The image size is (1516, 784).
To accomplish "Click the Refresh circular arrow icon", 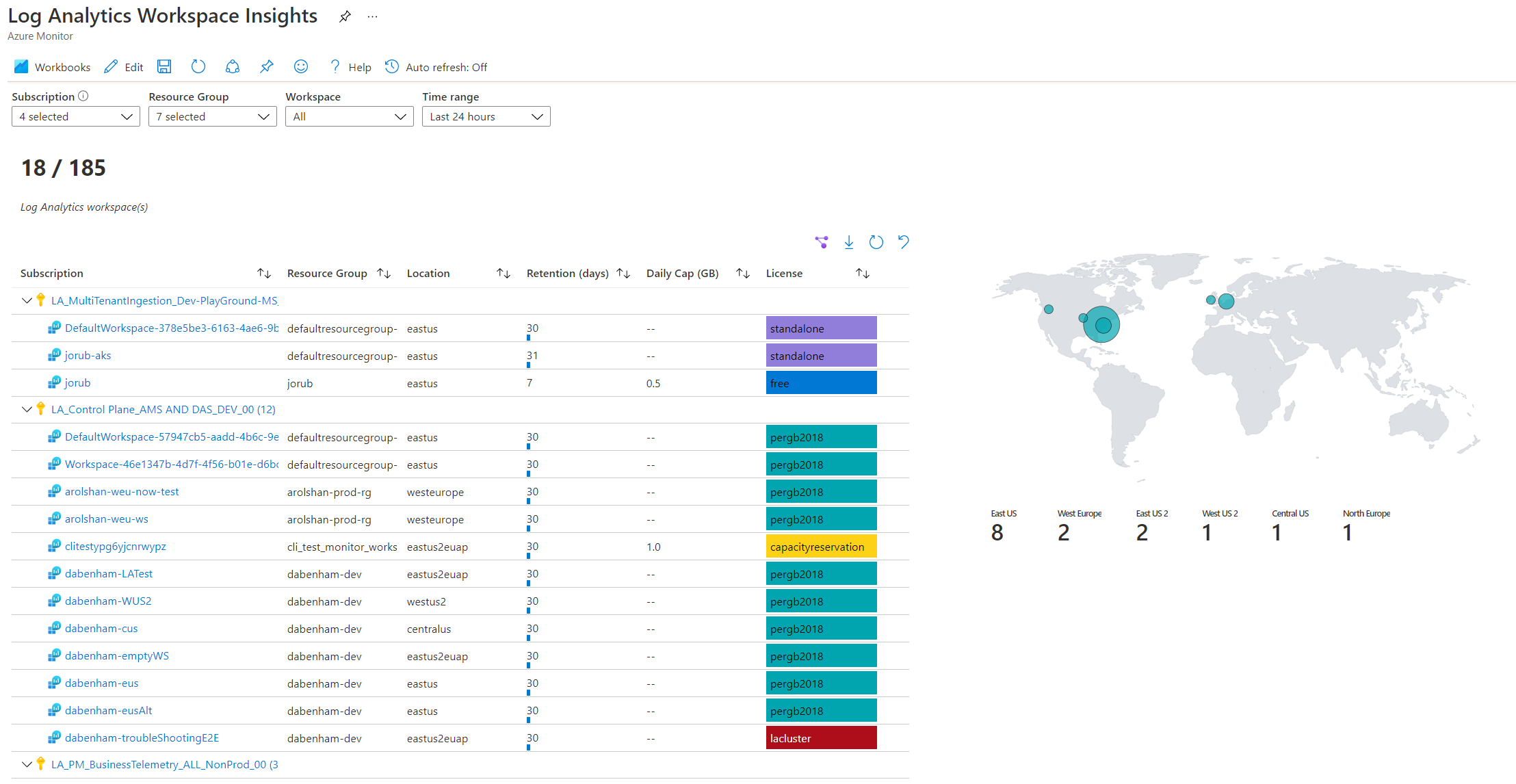I will click(x=197, y=67).
